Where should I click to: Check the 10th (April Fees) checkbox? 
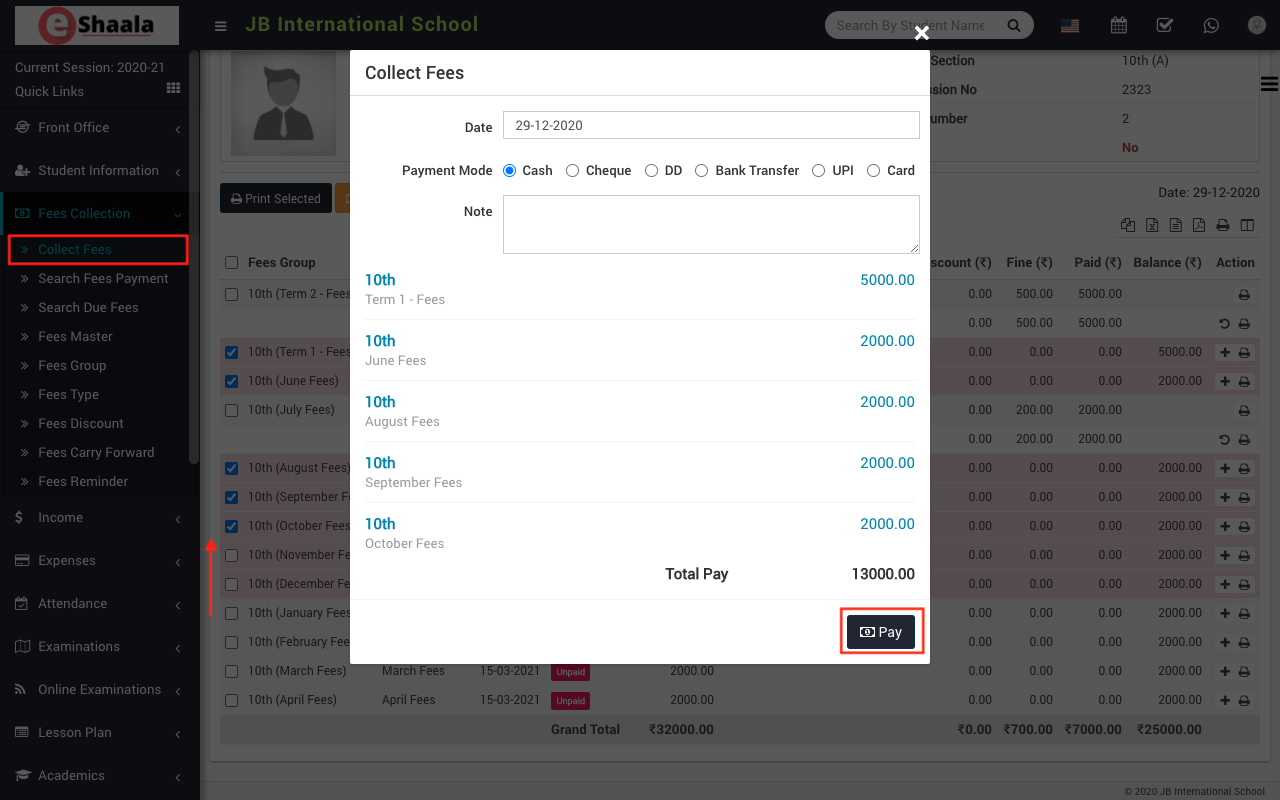[x=232, y=700]
